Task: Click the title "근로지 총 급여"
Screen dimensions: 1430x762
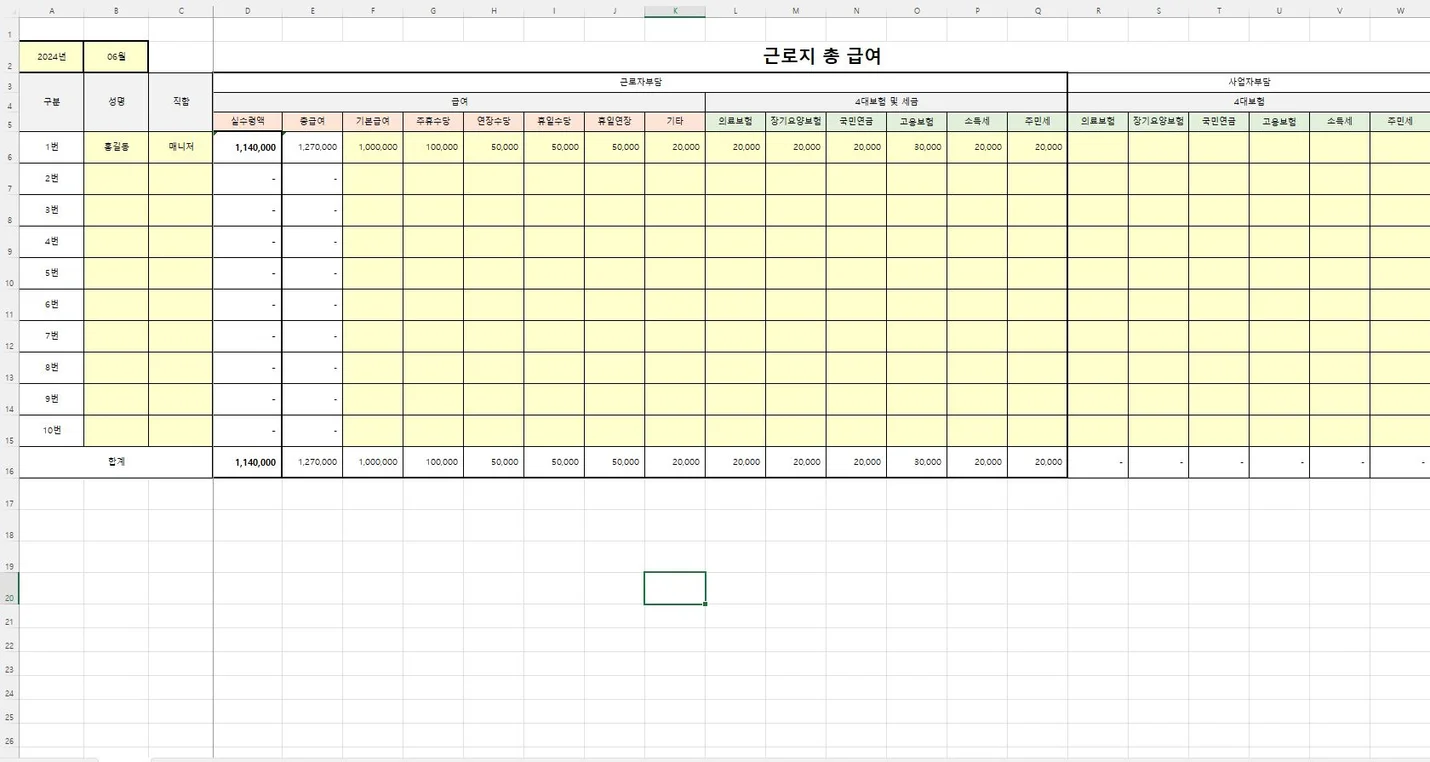Action: click(x=821, y=57)
